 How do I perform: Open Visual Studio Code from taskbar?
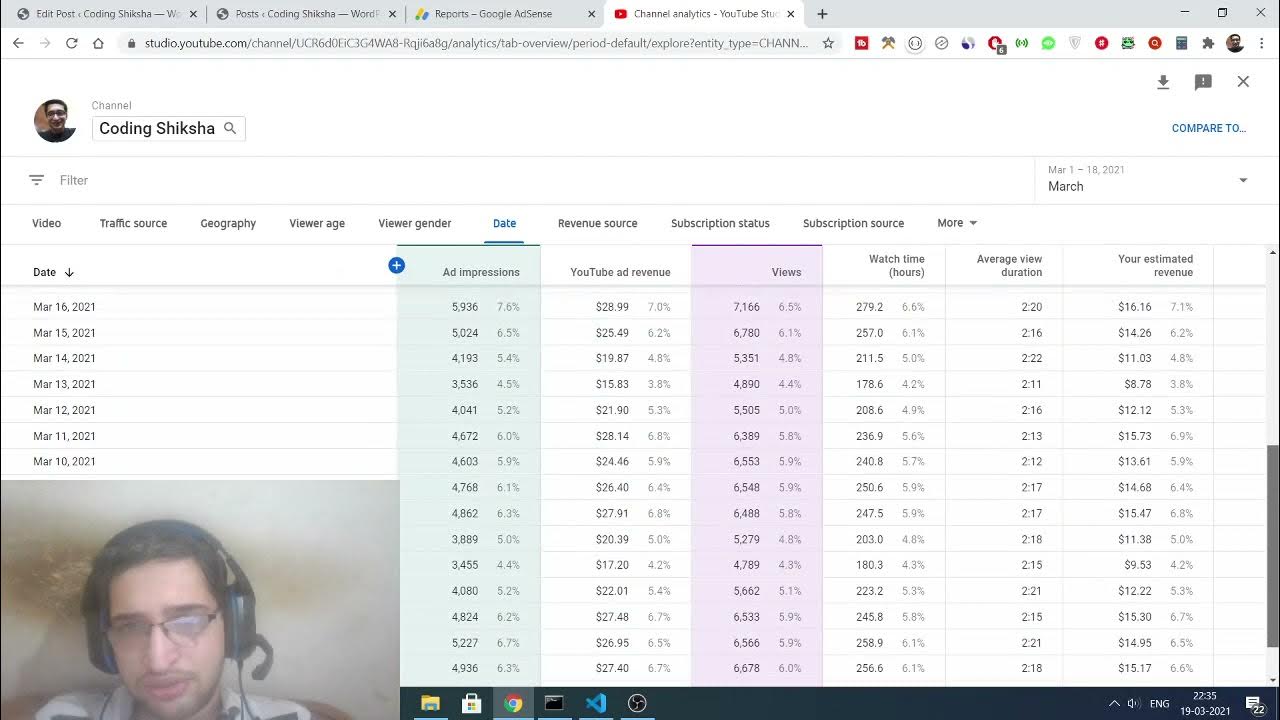pyautogui.click(x=596, y=703)
